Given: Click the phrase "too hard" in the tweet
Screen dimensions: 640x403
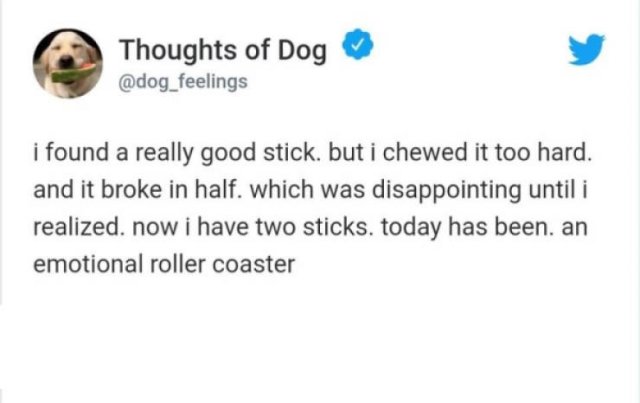Looking at the screenshot, I should (x=554, y=154).
